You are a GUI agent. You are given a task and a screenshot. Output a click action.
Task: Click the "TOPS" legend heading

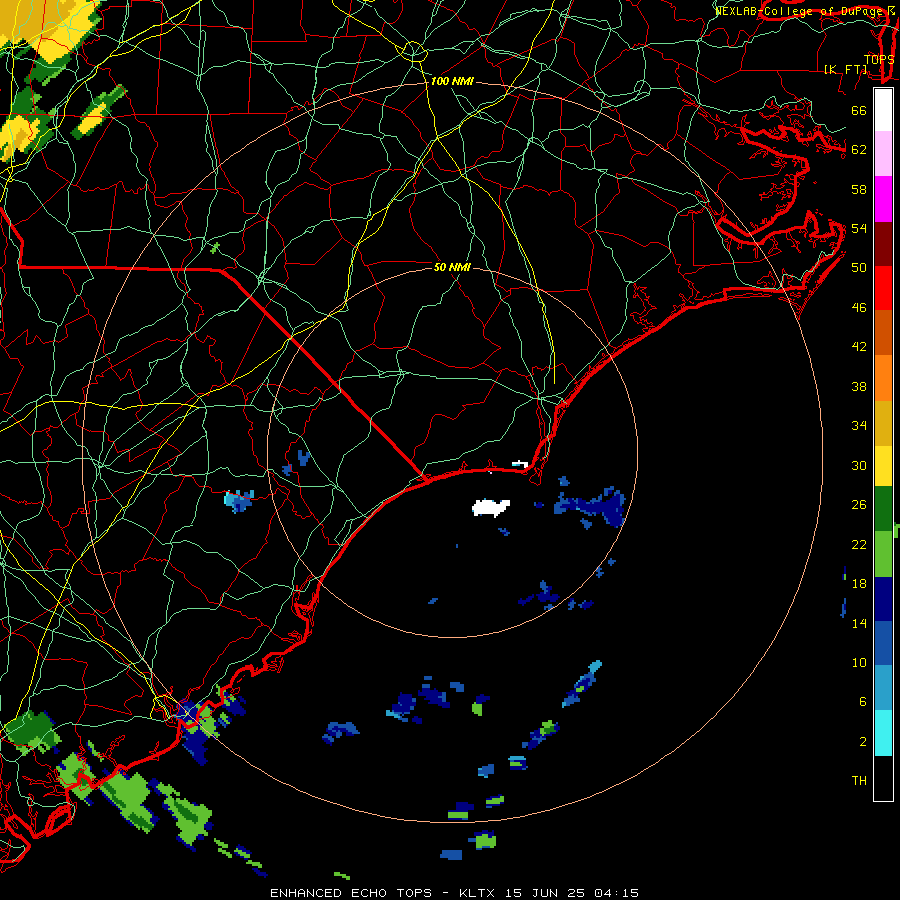[x=879, y=59]
